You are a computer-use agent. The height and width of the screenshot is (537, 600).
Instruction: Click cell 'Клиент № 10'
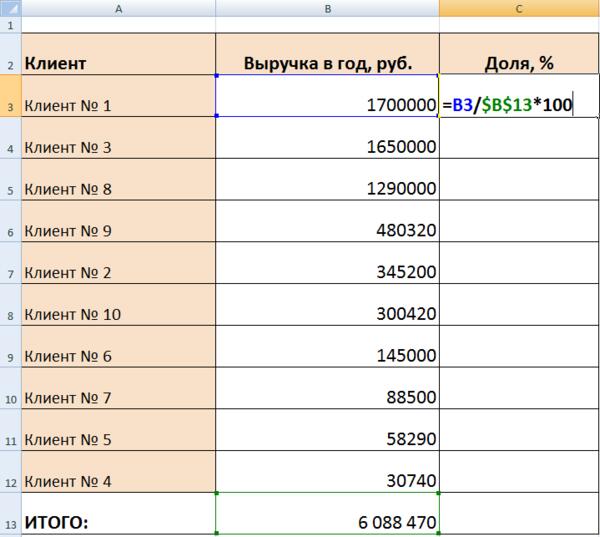pos(119,305)
